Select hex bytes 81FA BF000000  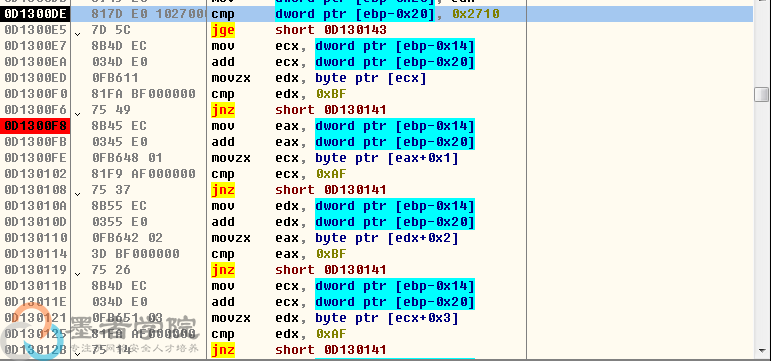(x=144, y=94)
